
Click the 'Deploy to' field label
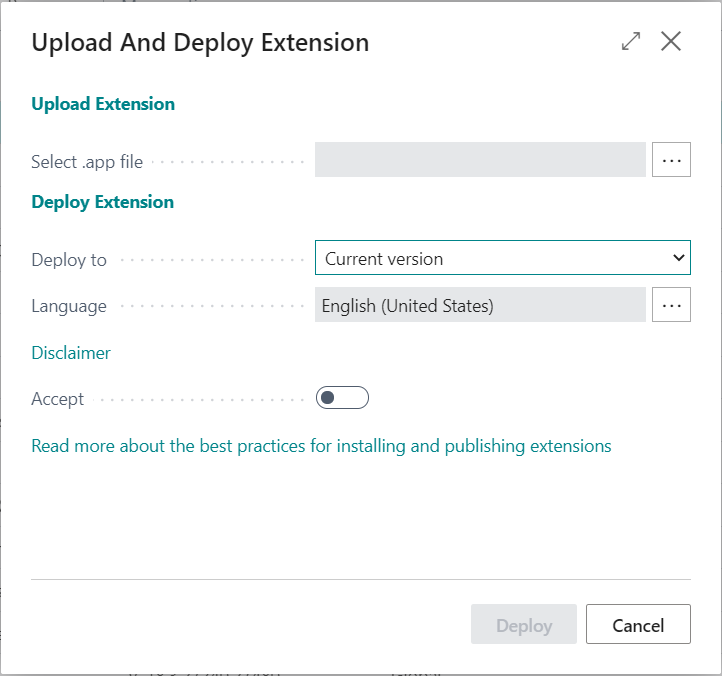tap(69, 260)
